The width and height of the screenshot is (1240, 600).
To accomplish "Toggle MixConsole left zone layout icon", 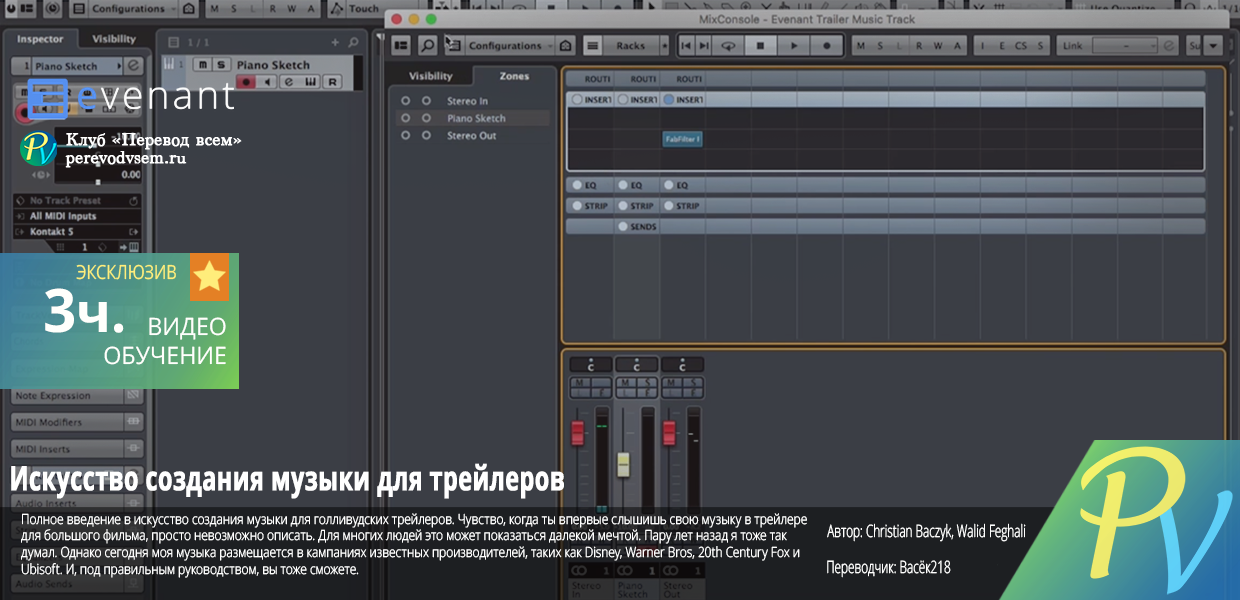I will [402, 45].
